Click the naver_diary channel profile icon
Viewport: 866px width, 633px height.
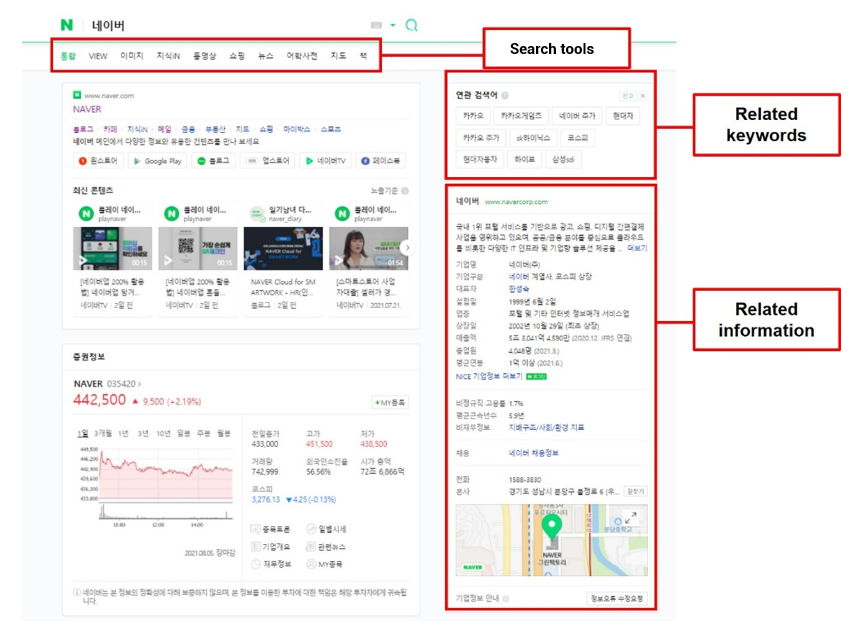pos(257,214)
